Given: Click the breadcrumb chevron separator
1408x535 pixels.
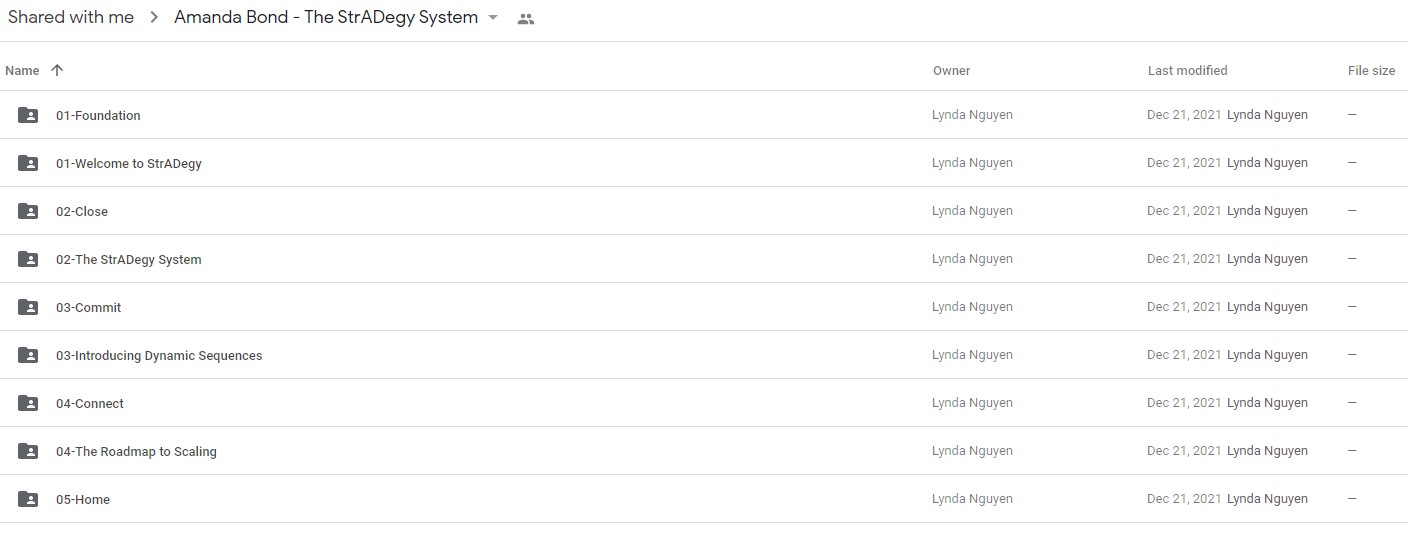Looking at the screenshot, I should tap(154, 18).
